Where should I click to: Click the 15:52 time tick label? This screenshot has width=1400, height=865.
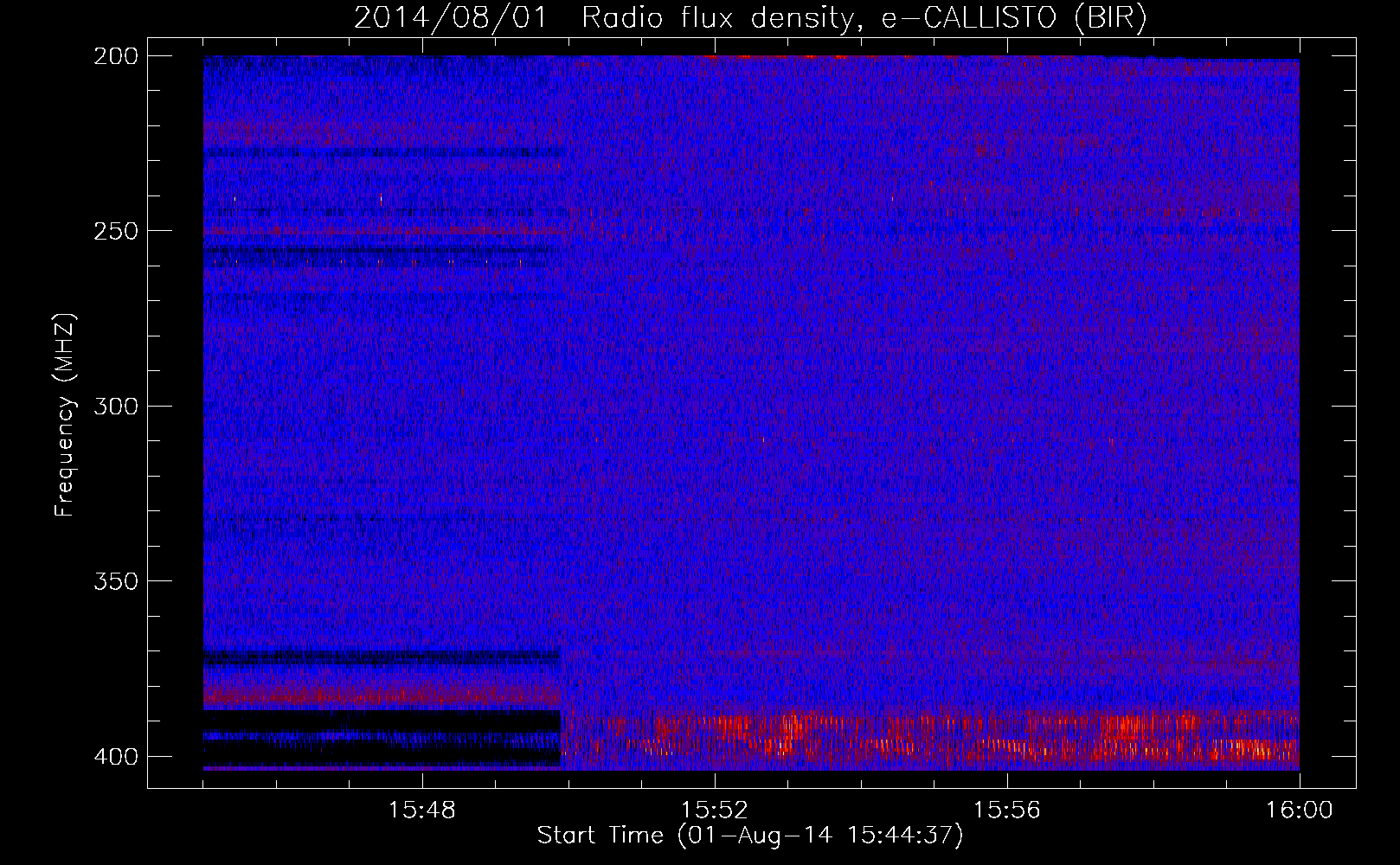tap(715, 811)
